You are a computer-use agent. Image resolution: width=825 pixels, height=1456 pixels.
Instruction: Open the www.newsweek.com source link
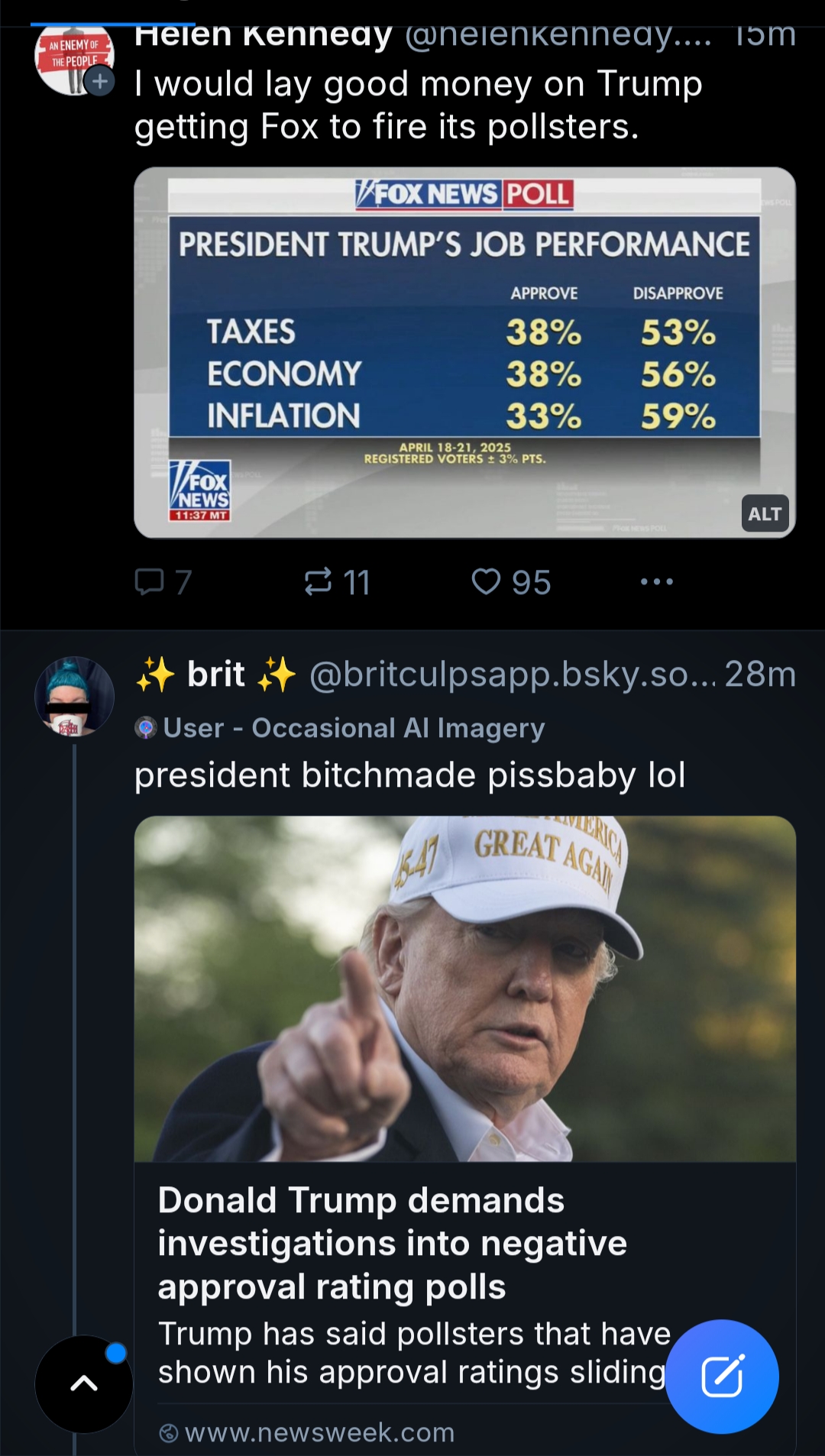pyautogui.click(x=307, y=1432)
